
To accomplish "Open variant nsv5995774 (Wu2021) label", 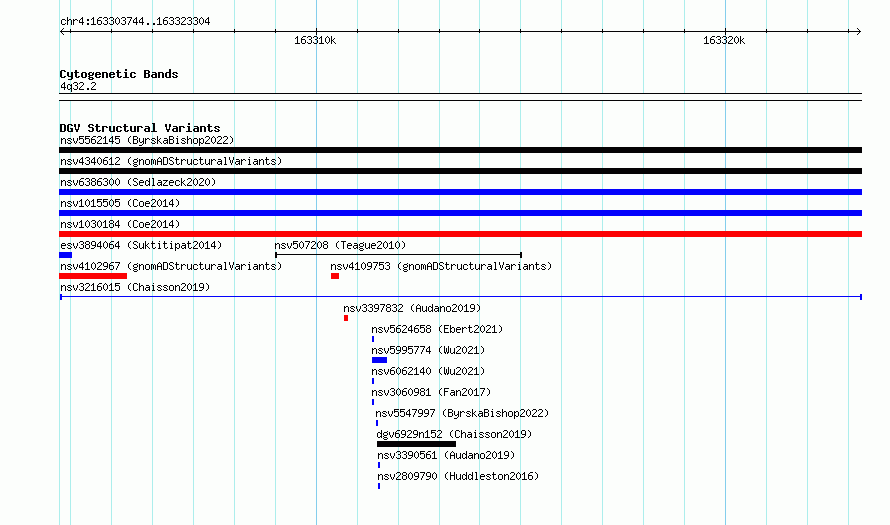I will pos(428,351).
